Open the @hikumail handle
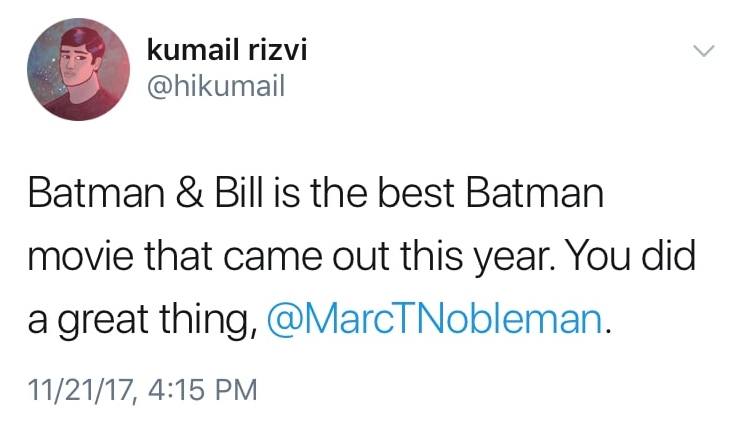 pyautogui.click(x=215, y=86)
